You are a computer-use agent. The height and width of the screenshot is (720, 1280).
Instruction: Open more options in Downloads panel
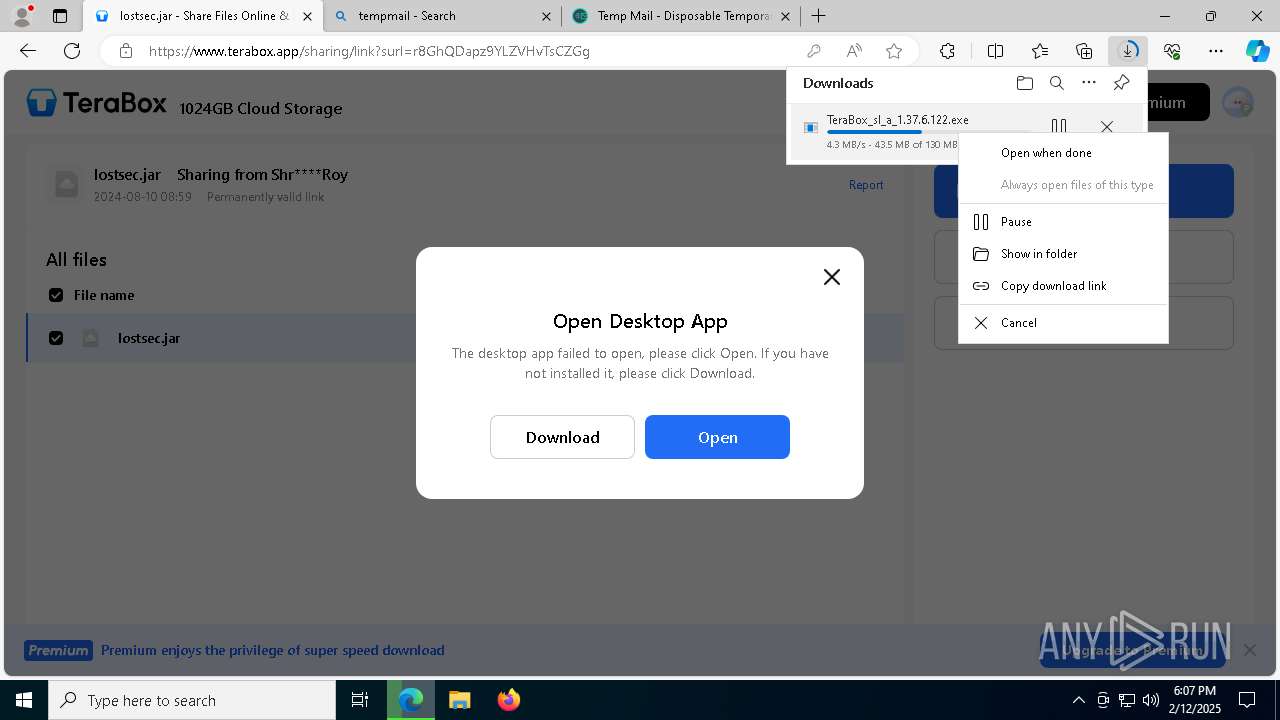coord(1089,83)
